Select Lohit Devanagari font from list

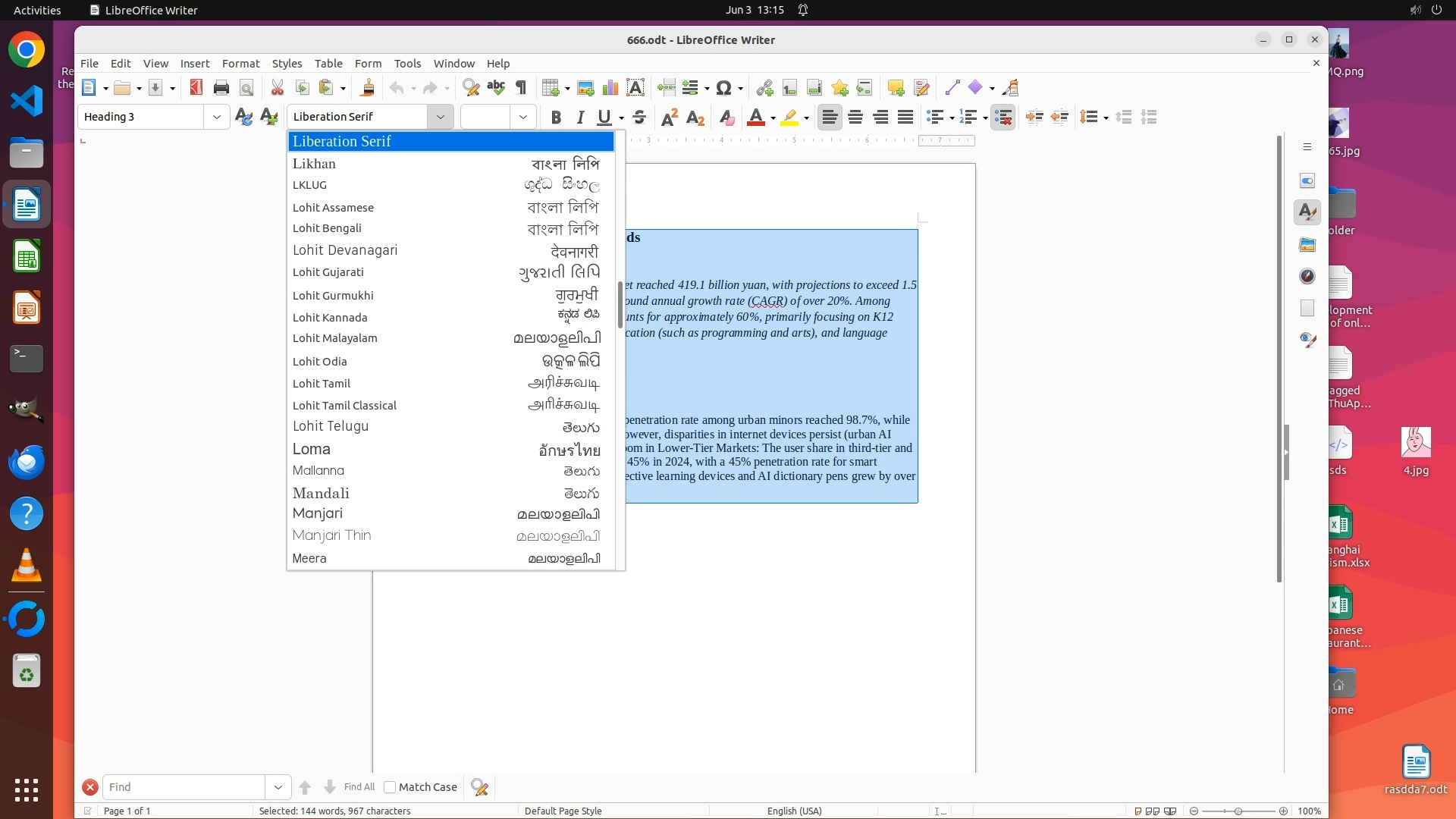(x=345, y=250)
